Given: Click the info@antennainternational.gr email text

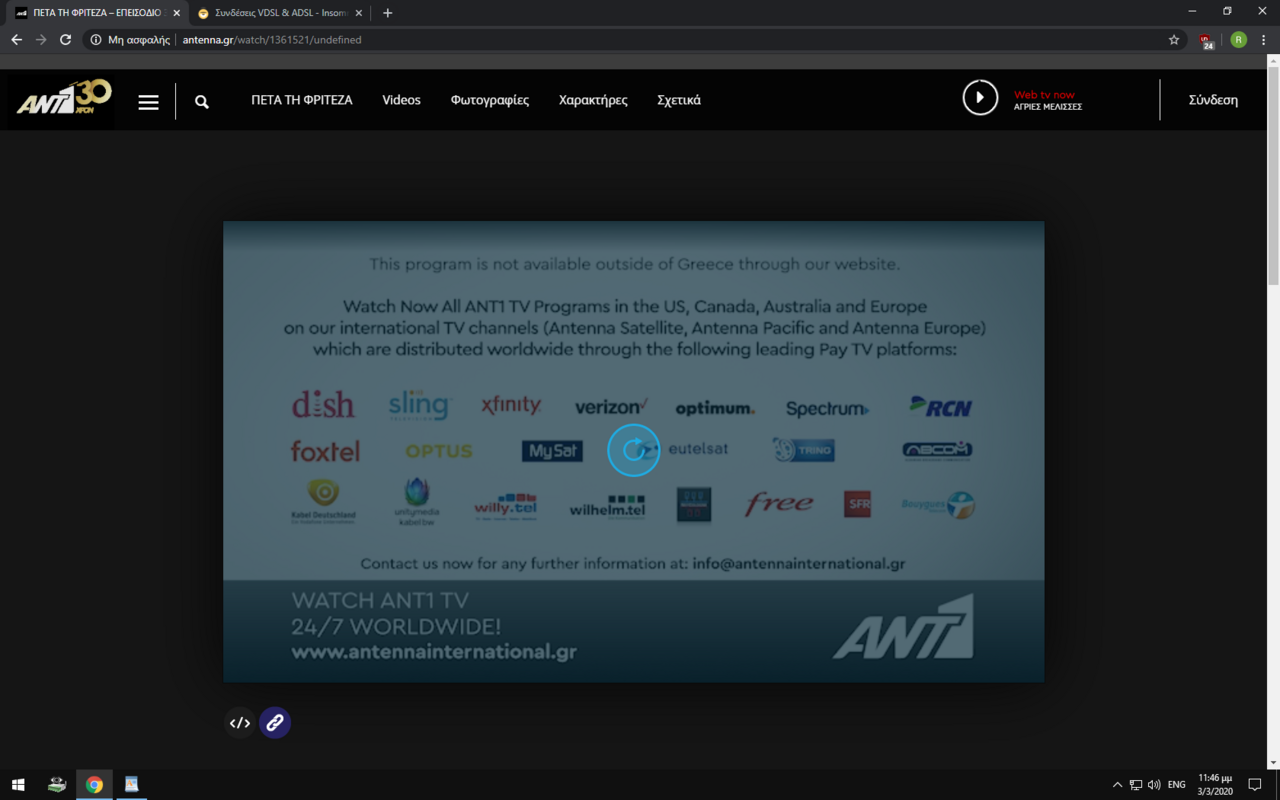Looking at the screenshot, I should coord(798,563).
